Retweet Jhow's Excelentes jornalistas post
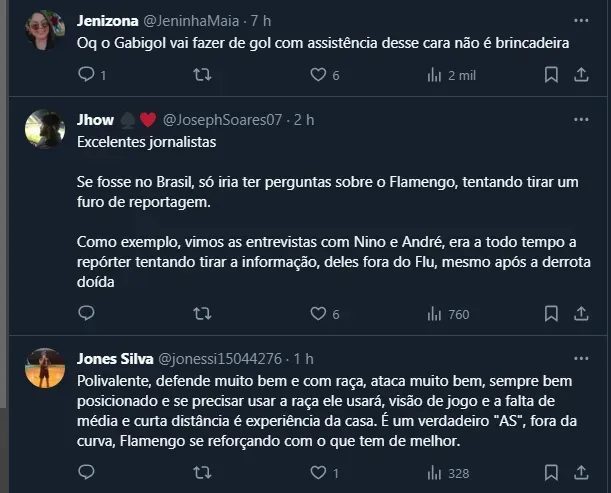611x493 pixels. (x=201, y=314)
